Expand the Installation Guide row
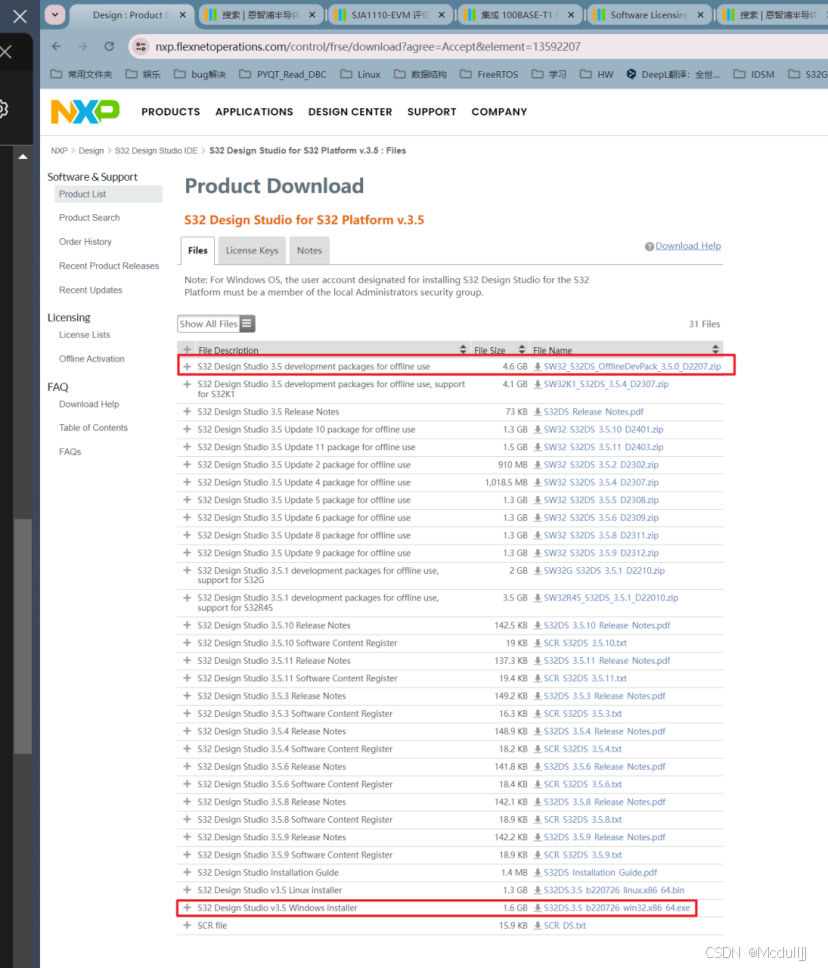This screenshot has height=968, width=828. tap(187, 872)
